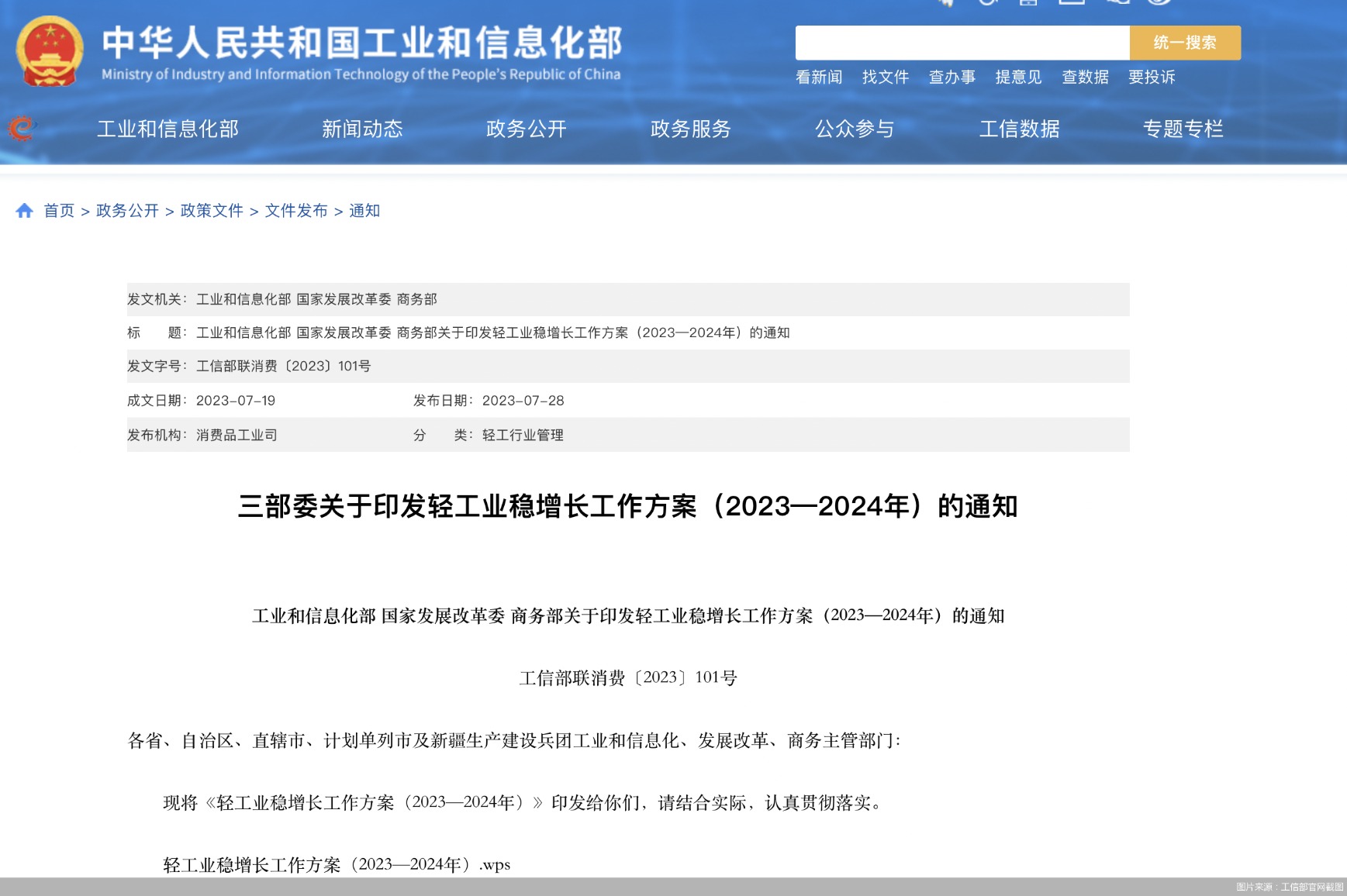Click the circular arrow icon in the top icon row

click(x=988, y=4)
